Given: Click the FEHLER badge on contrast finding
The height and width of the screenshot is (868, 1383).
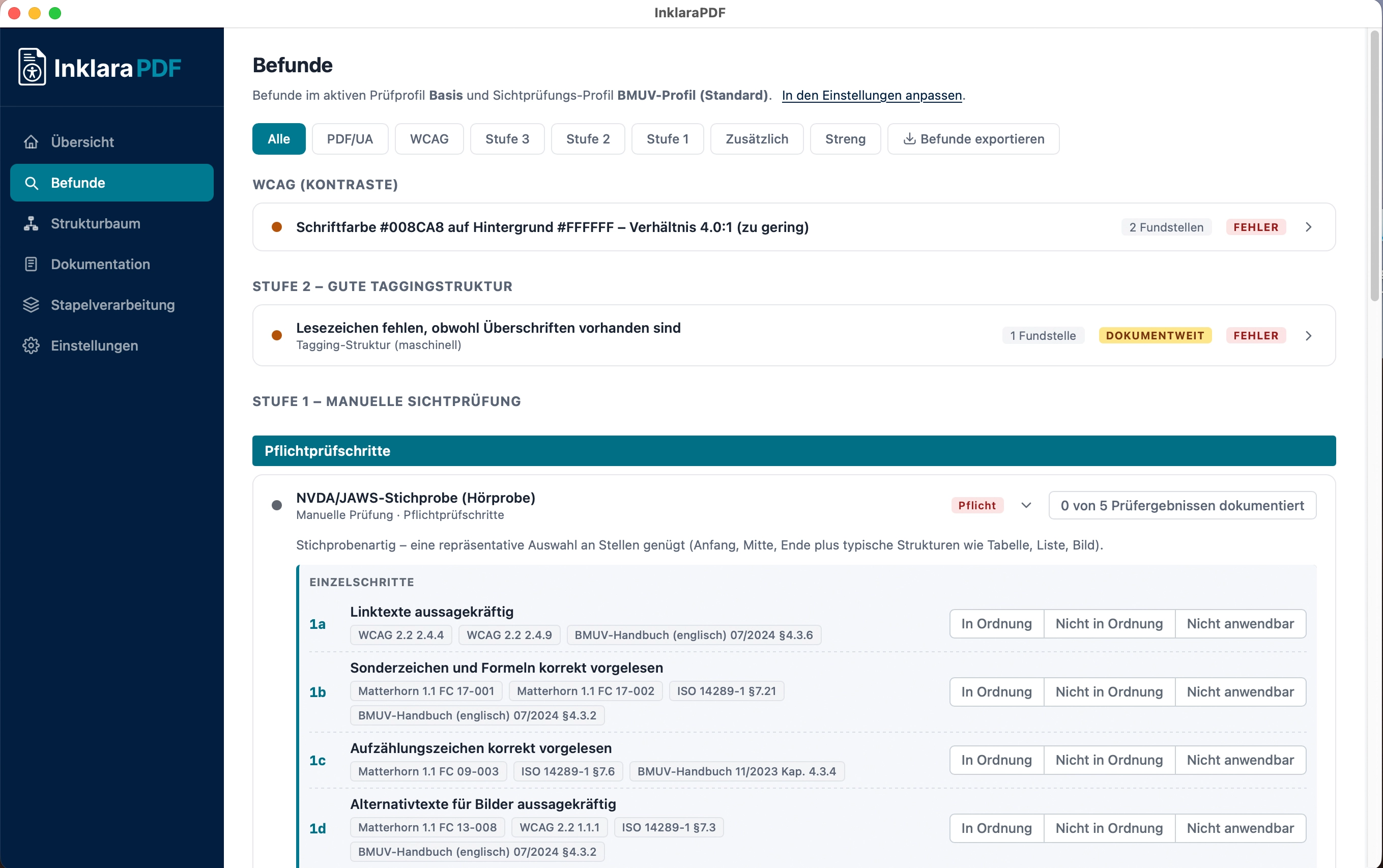Looking at the screenshot, I should 1256,227.
